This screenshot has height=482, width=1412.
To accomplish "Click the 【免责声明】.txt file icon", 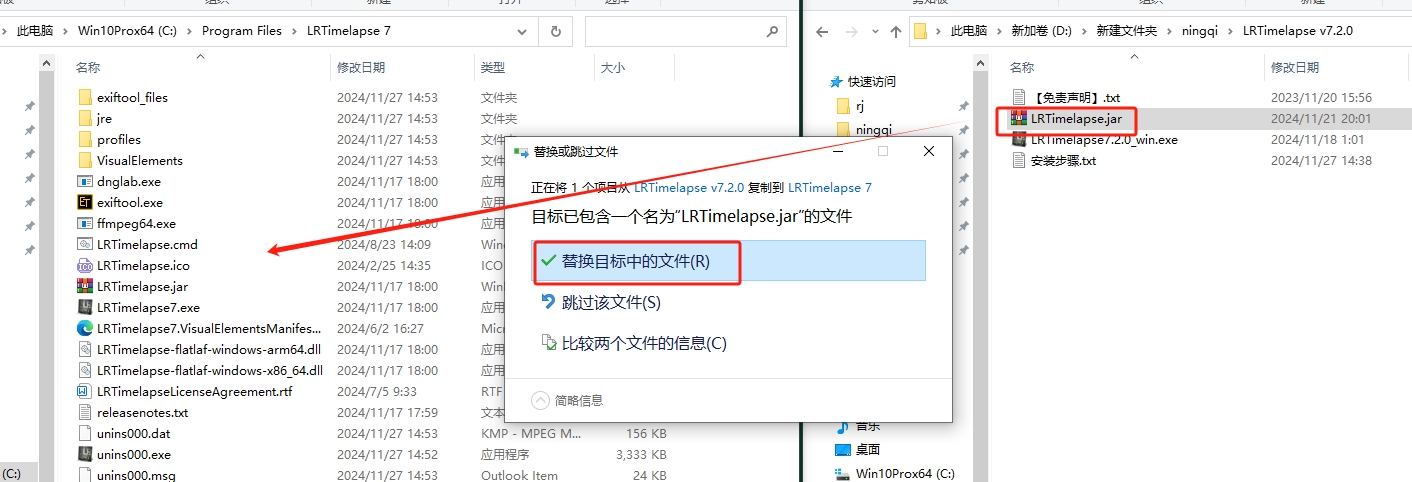I will [x=1019, y=97].
